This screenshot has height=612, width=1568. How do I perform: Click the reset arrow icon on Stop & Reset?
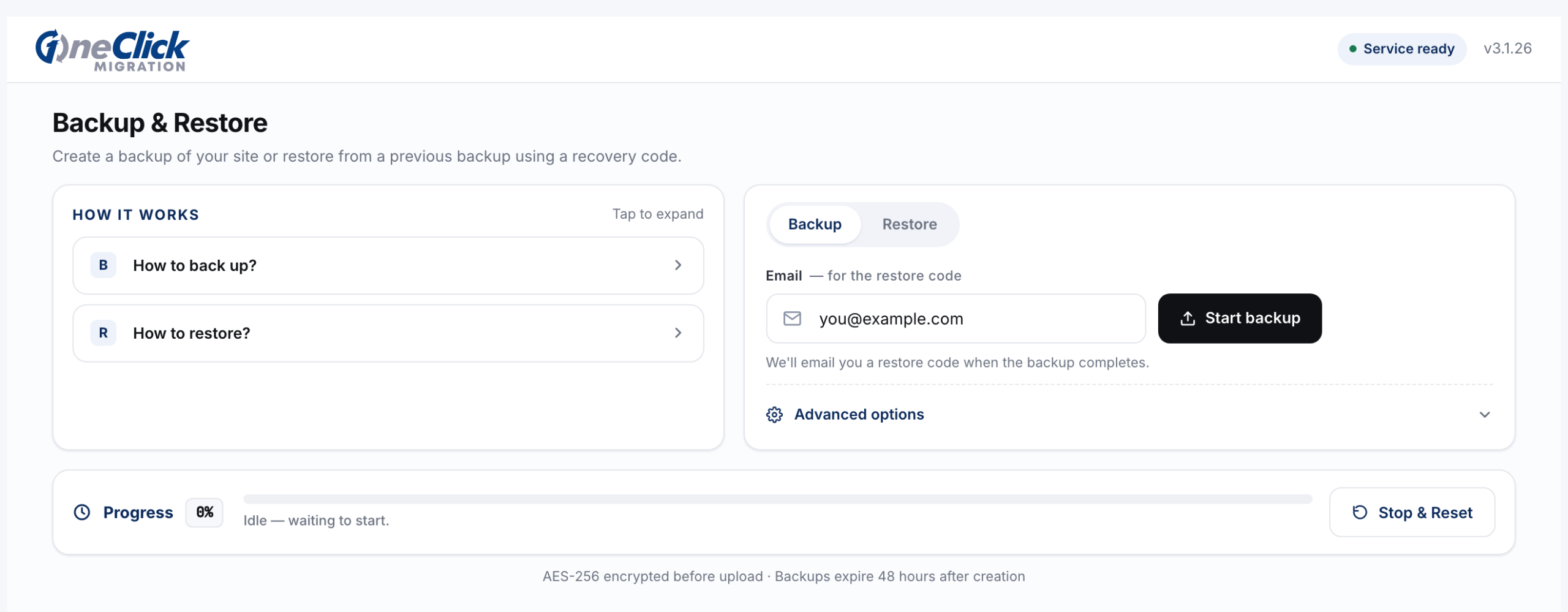click(1360, 512)
